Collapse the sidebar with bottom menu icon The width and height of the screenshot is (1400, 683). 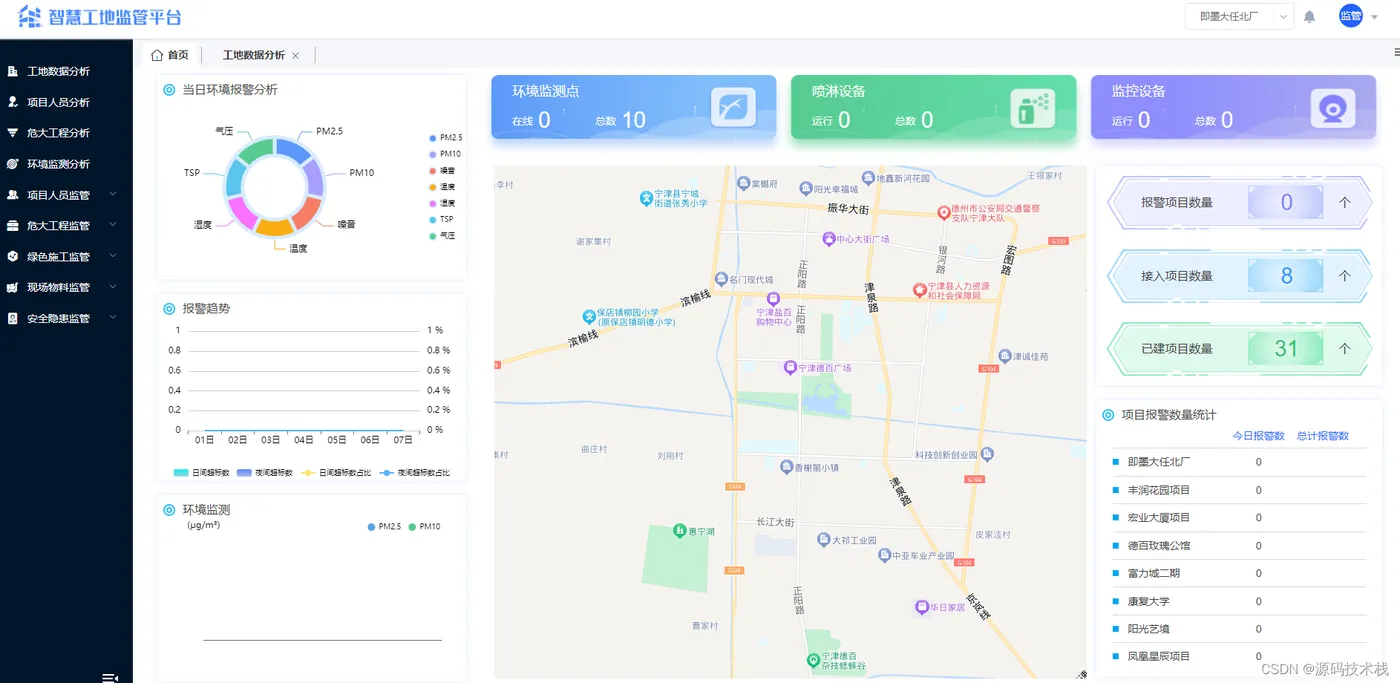point(110,677)
